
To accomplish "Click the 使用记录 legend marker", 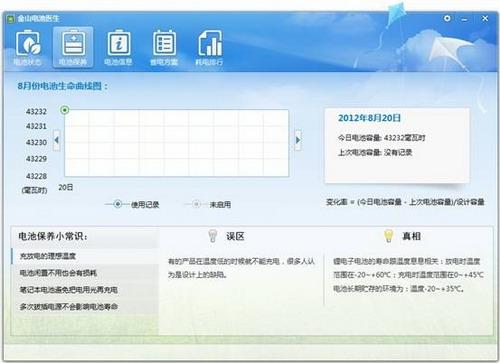I will 117,204.
